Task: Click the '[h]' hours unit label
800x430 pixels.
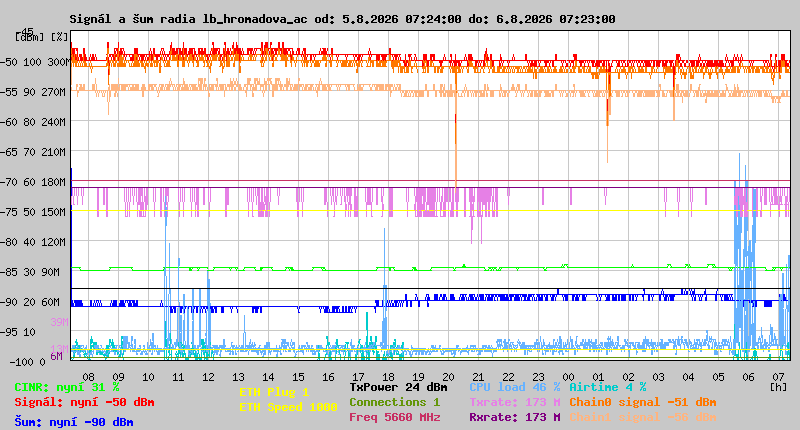Action: (778, 387)
